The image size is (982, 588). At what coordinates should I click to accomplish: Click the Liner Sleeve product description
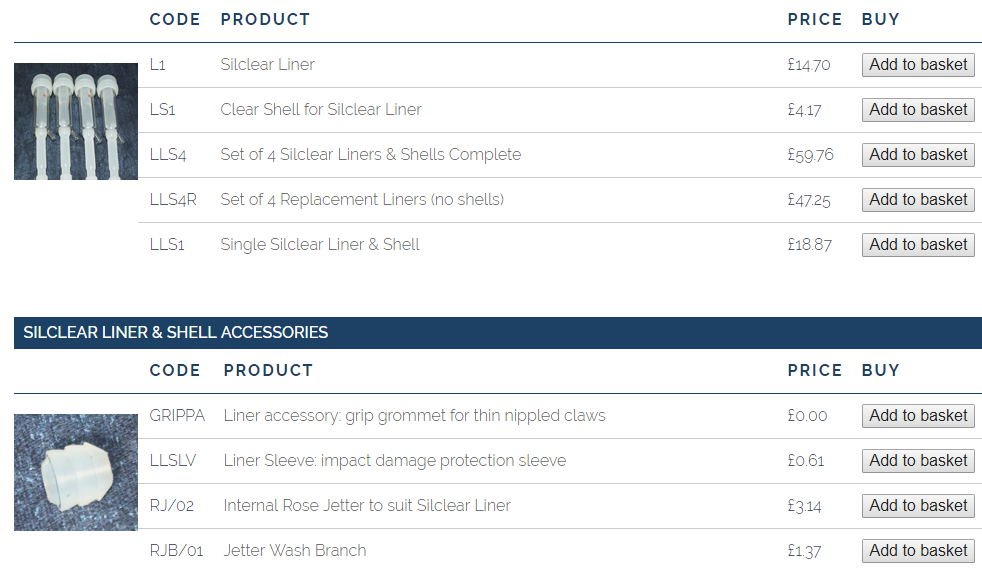click(394, 461)
